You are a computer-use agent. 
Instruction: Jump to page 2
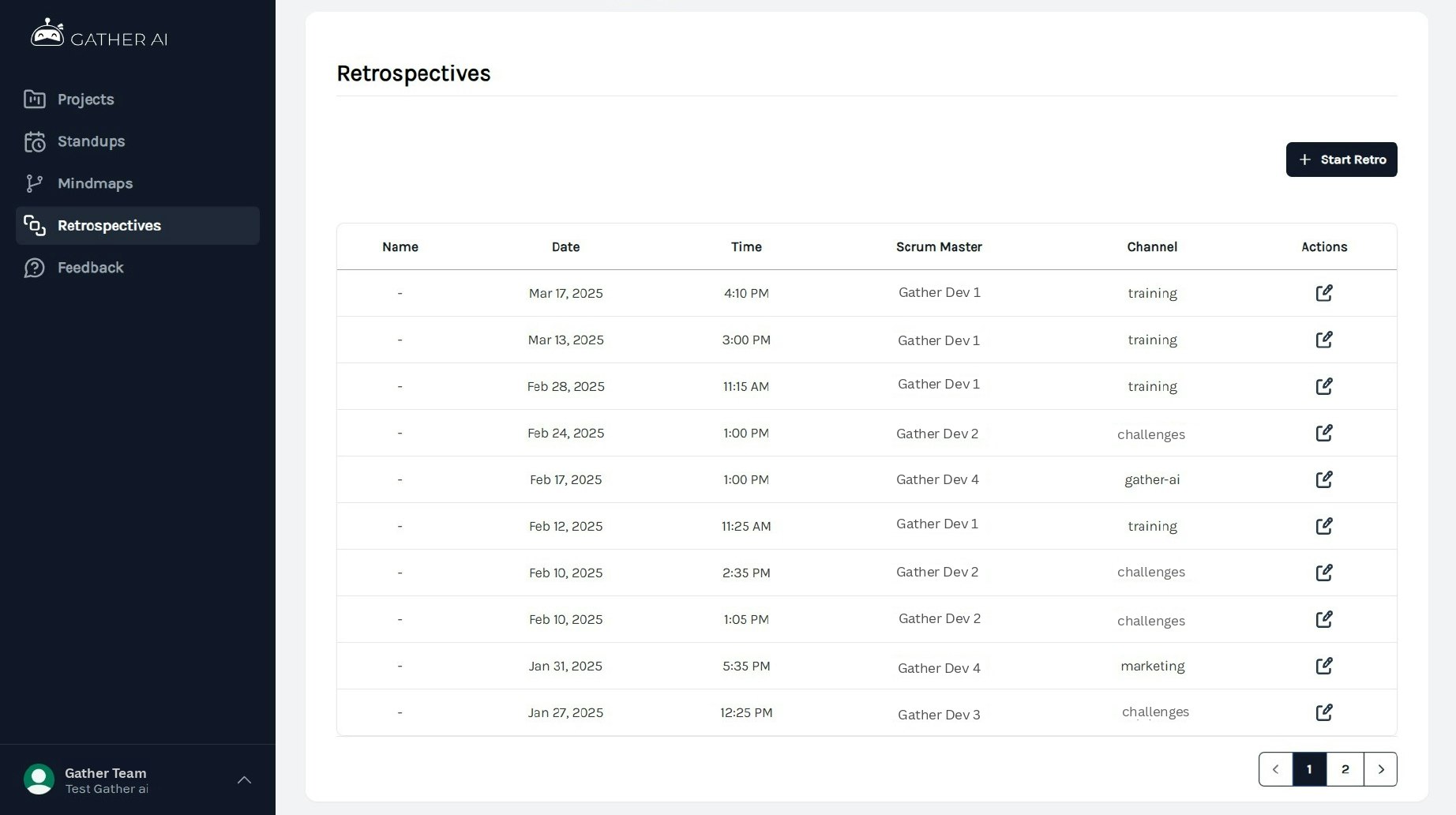tap(1345, 769)
